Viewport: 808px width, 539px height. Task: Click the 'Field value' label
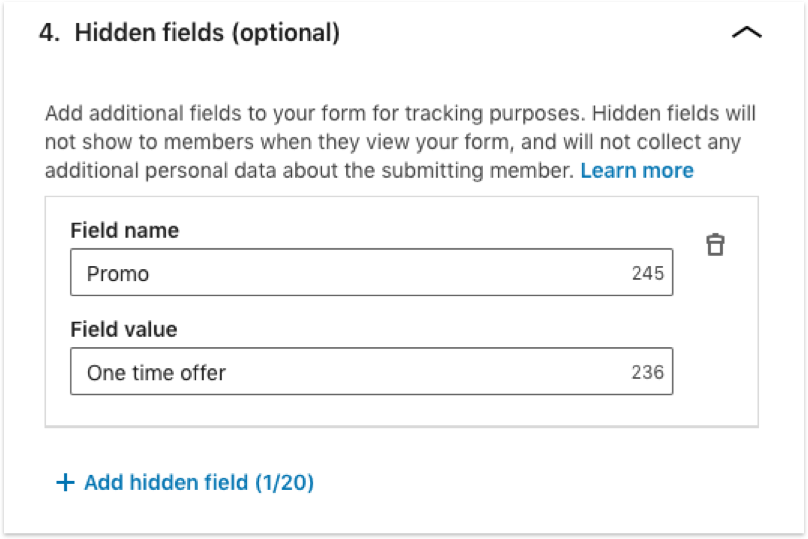point(124,329)
